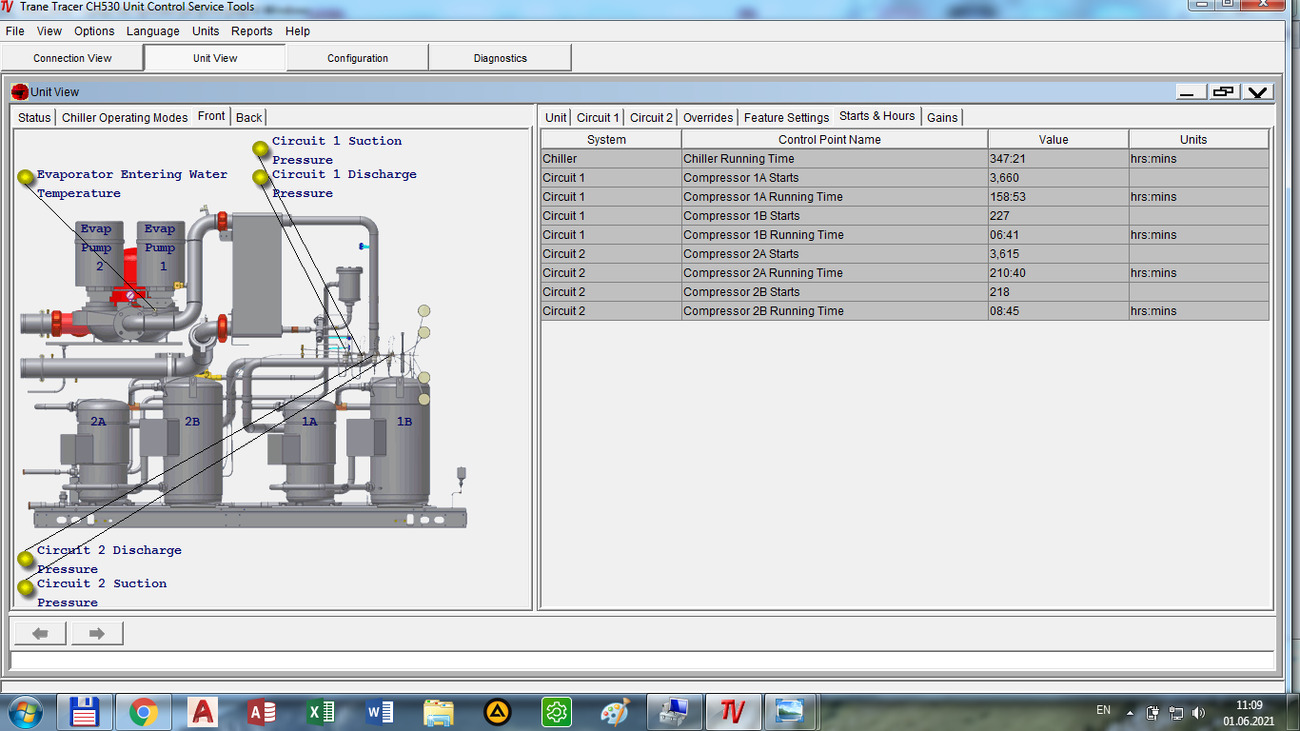Show hidden system tray icons arrow
Screen dimensions: 1300x731
1130,713
